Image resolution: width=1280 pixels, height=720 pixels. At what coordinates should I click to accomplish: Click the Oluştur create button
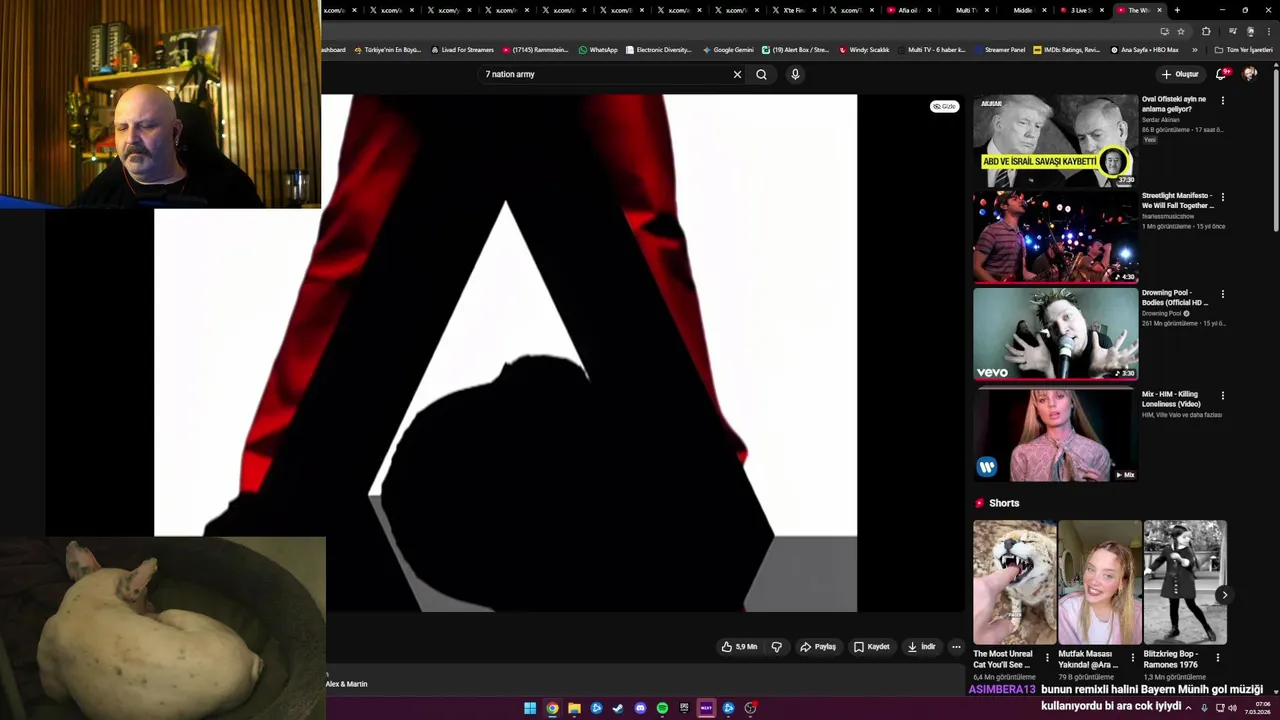(x=1180, y=74)
